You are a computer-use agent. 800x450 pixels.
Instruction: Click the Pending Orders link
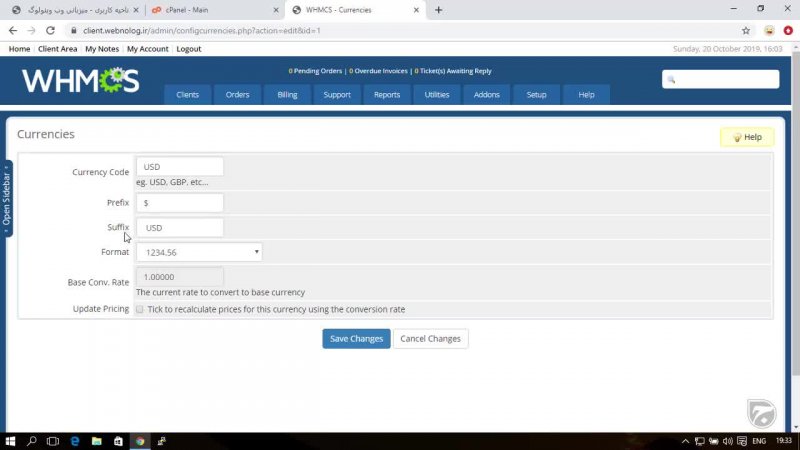(x=315, y=71)
